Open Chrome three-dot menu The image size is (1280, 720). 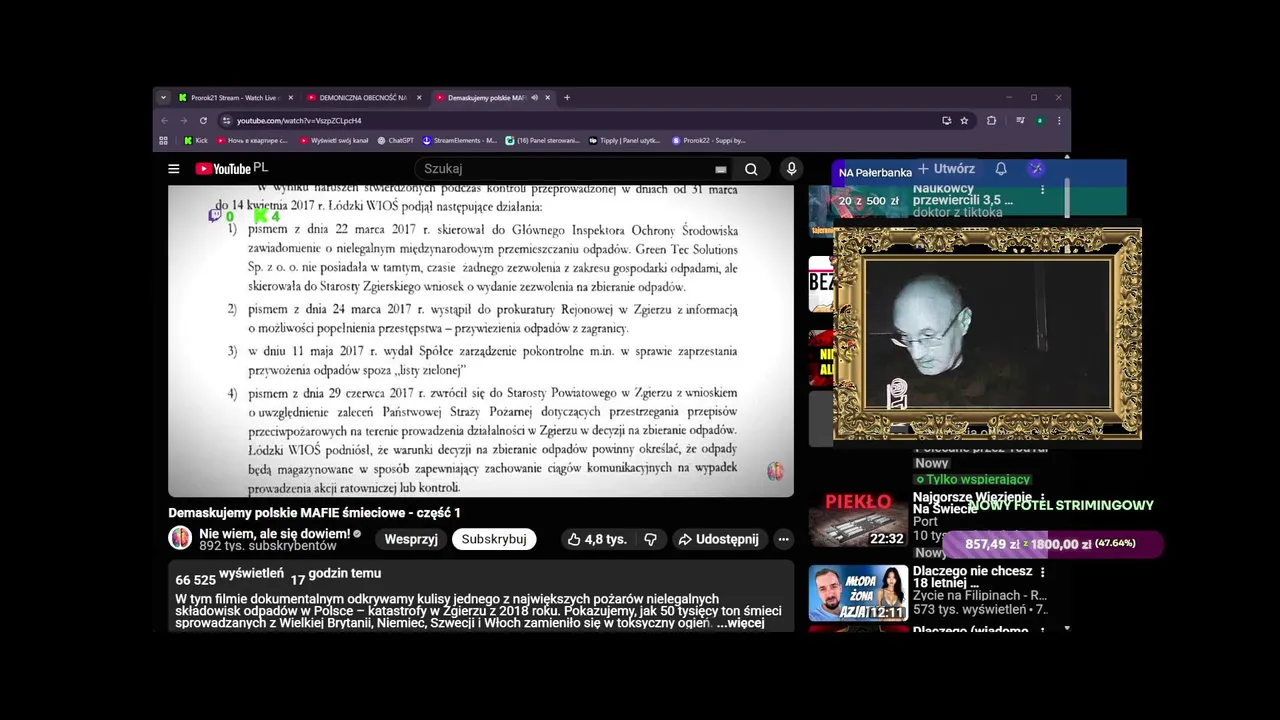(1059, 121)
